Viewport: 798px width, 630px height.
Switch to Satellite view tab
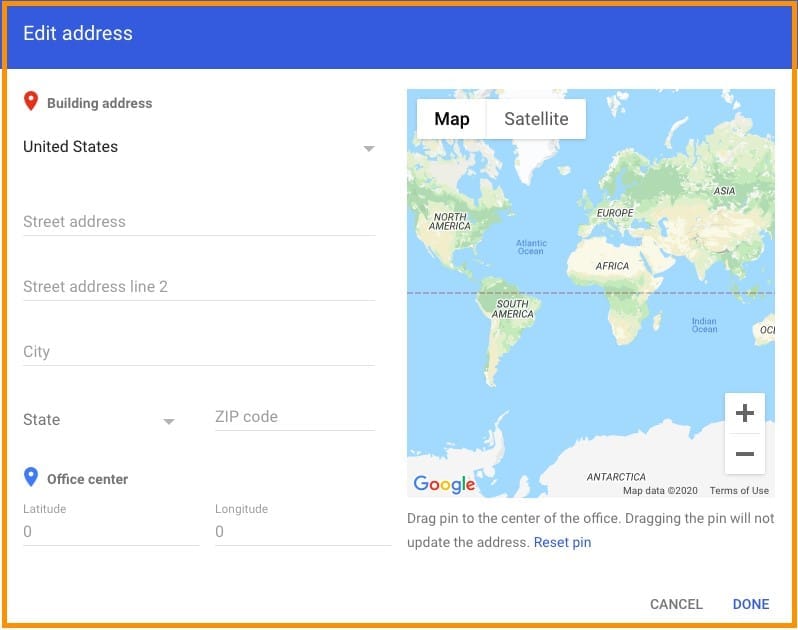(536, 119)
